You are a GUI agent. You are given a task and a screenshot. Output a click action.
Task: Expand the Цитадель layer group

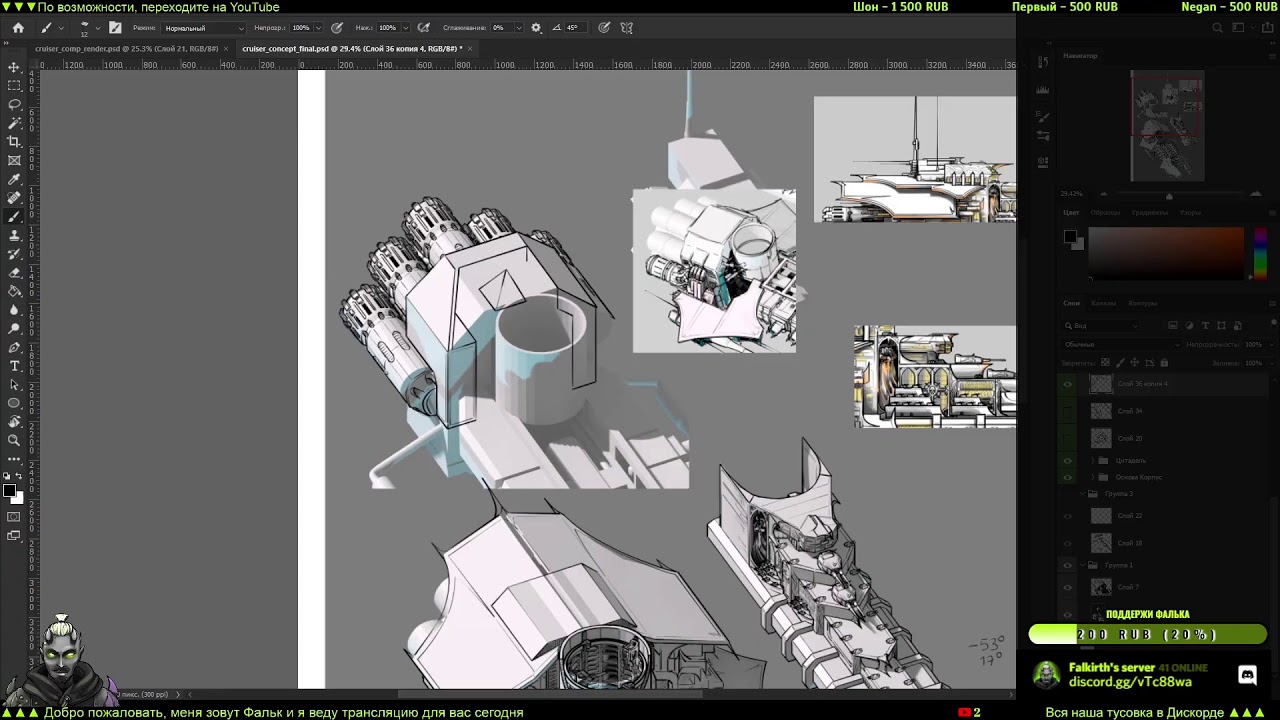(x=1092, y=461)
